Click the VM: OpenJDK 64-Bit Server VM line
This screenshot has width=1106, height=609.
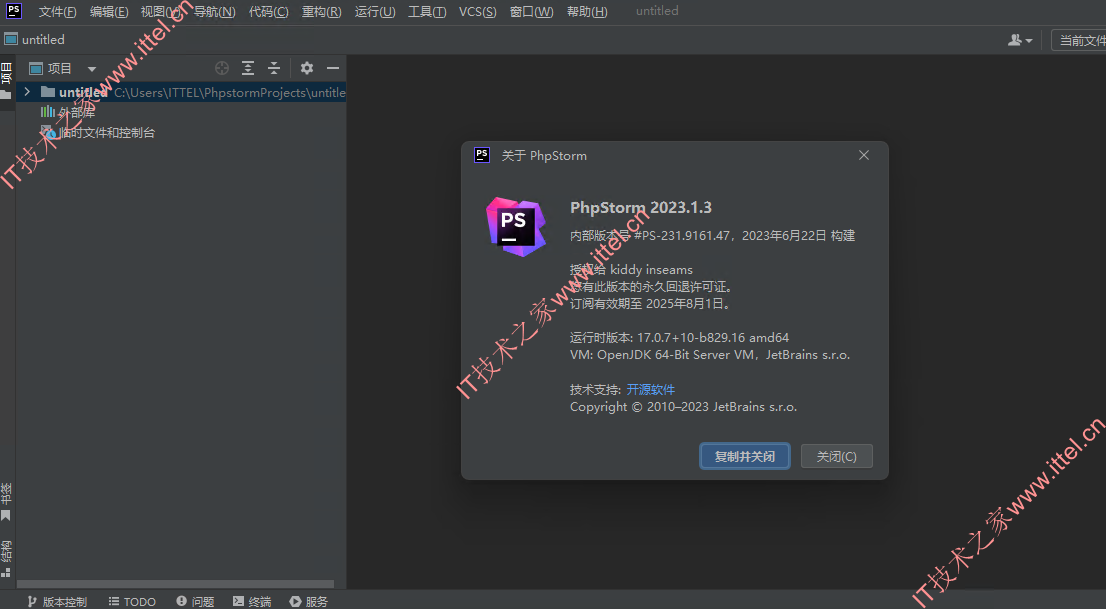coord(710,354)
